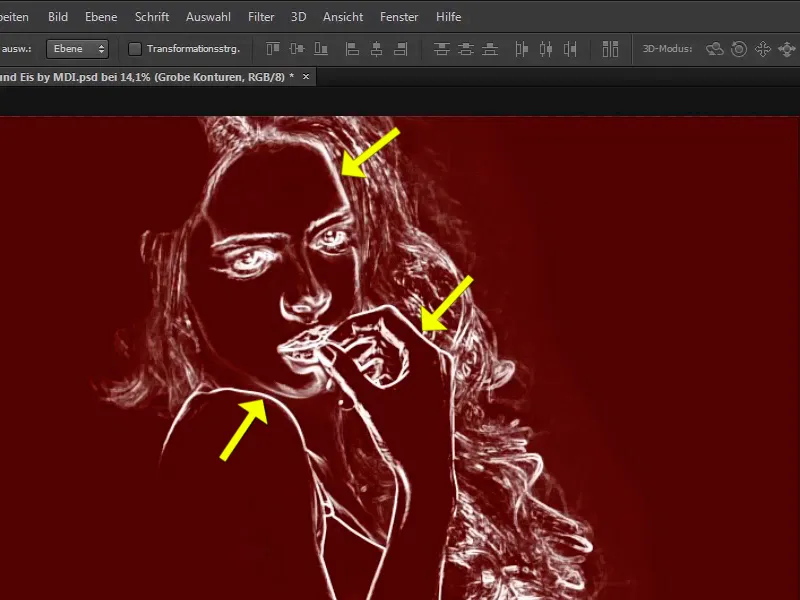
Task: Click the Align vertical centers icon
Action: point(297,49)
